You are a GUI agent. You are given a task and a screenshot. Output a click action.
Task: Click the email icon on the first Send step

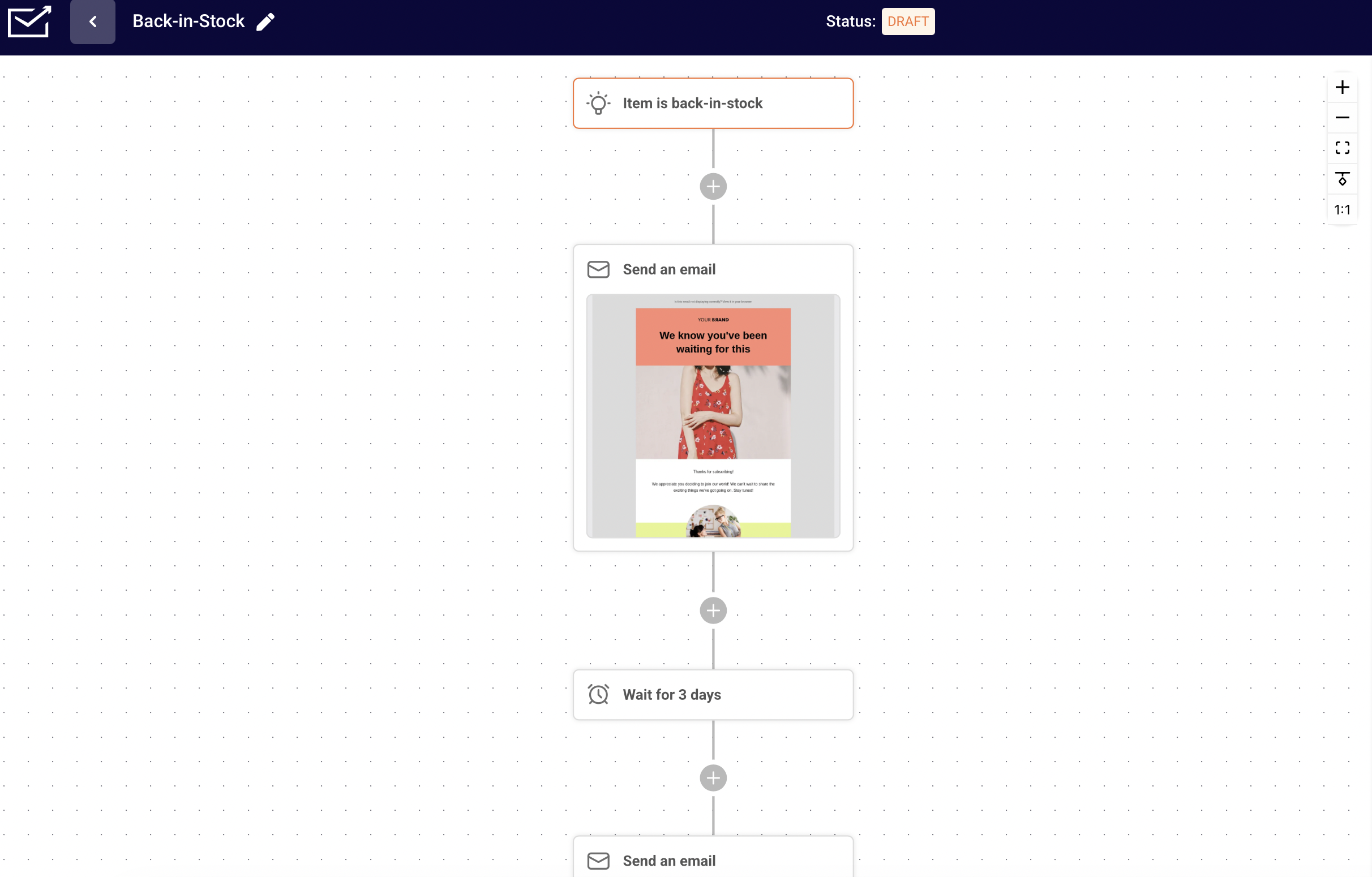click(x=598, y=269)
